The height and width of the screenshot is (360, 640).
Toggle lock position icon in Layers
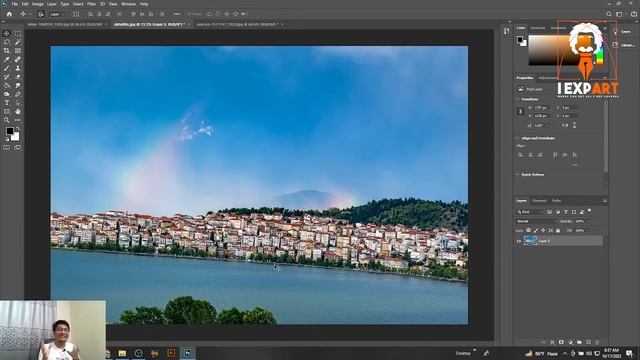[x=543, y=230]
